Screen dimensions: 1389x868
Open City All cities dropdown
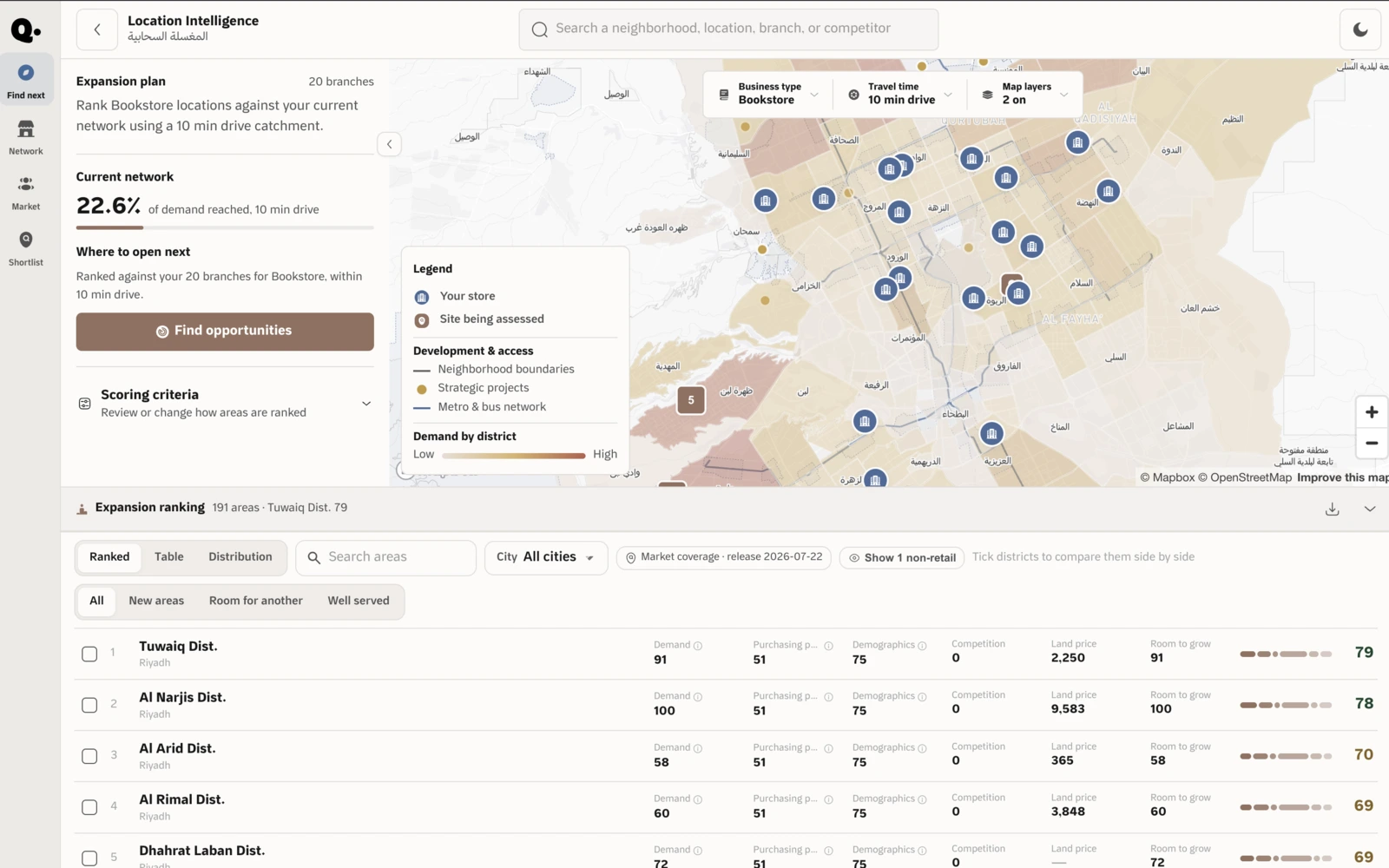(546, 557)
